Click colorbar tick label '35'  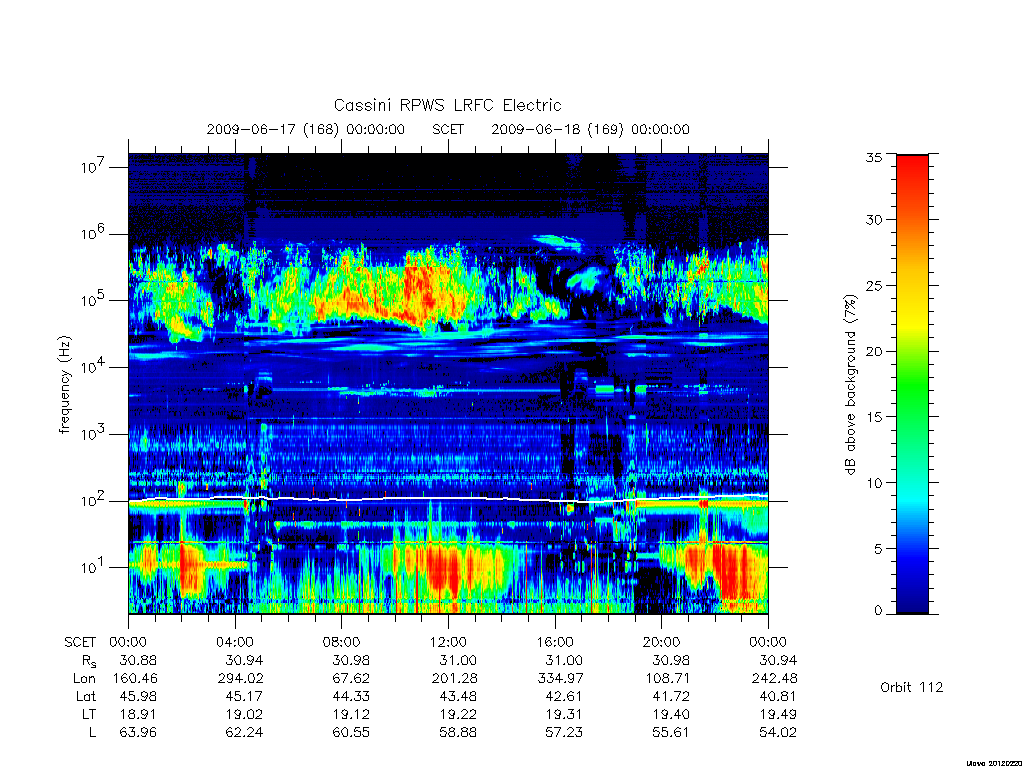tap(874, 157)
